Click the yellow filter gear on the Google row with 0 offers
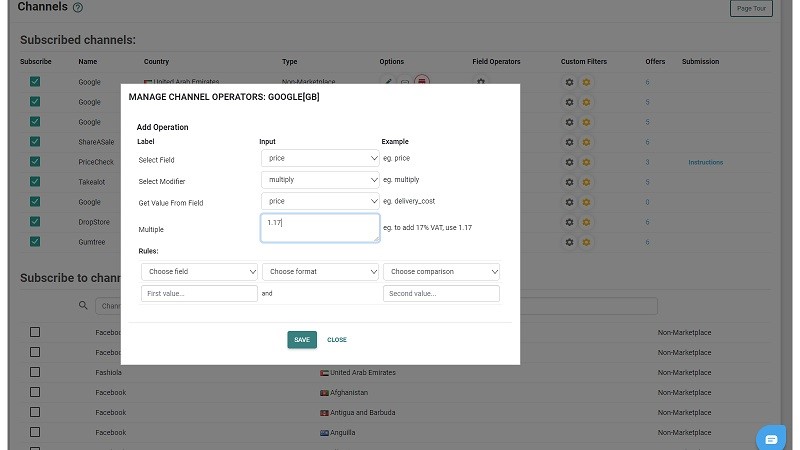This screenshot has height=450, width=800. coord(586,203)
